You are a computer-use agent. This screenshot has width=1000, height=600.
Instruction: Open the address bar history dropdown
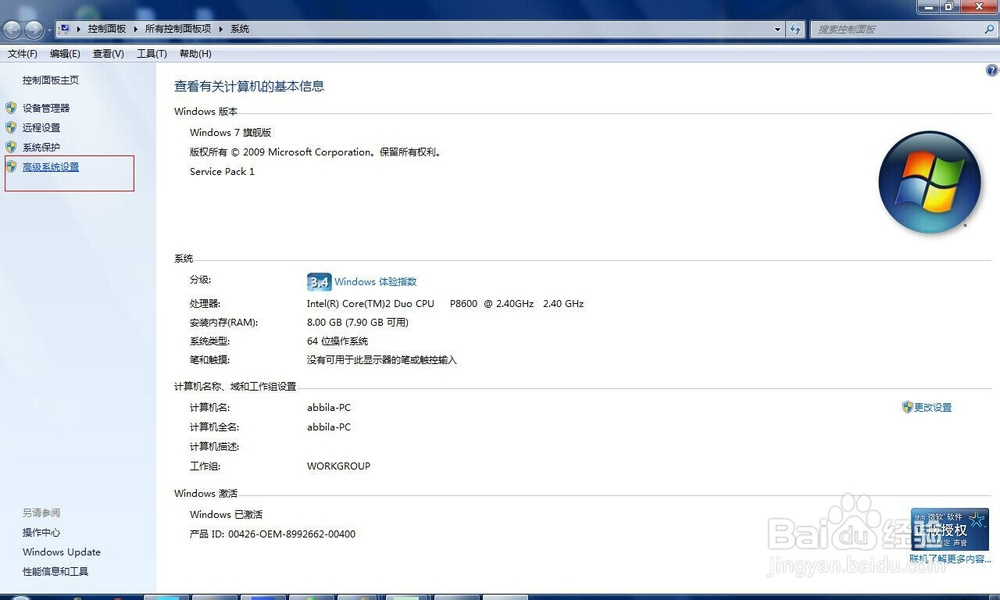(x=777, y=29)
